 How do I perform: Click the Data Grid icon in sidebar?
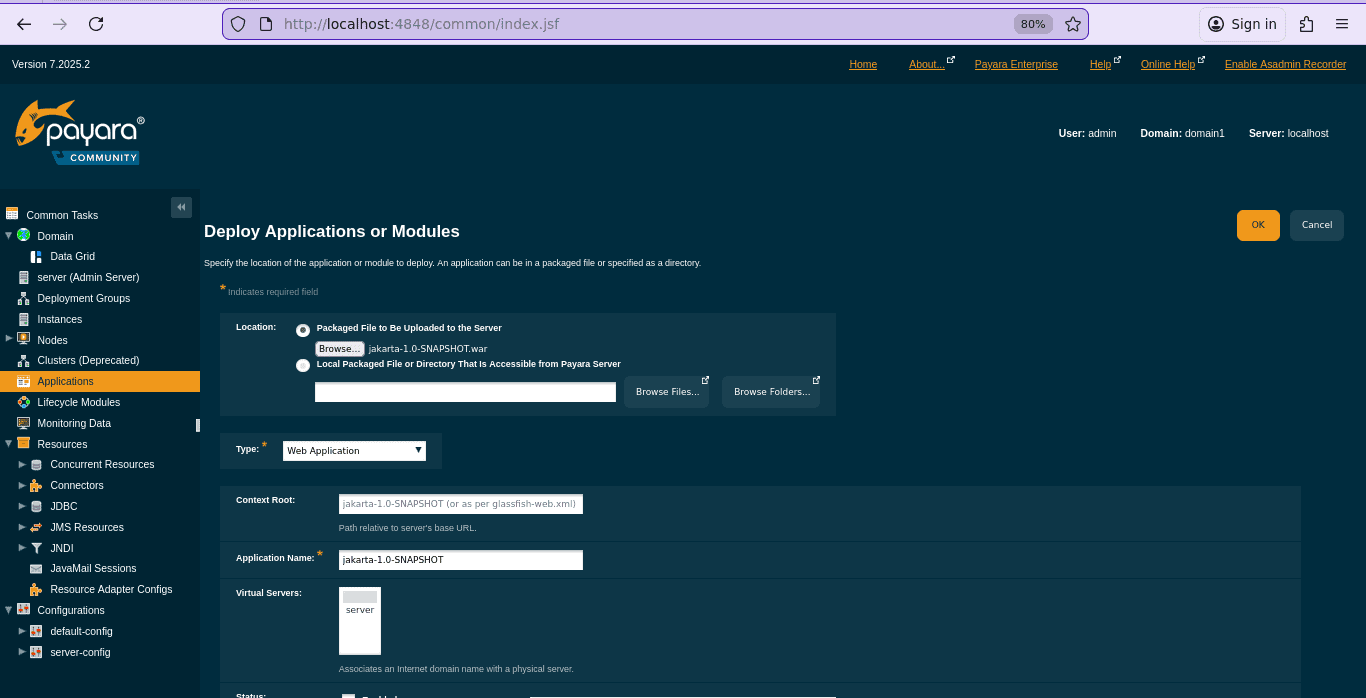pos(36,257)
